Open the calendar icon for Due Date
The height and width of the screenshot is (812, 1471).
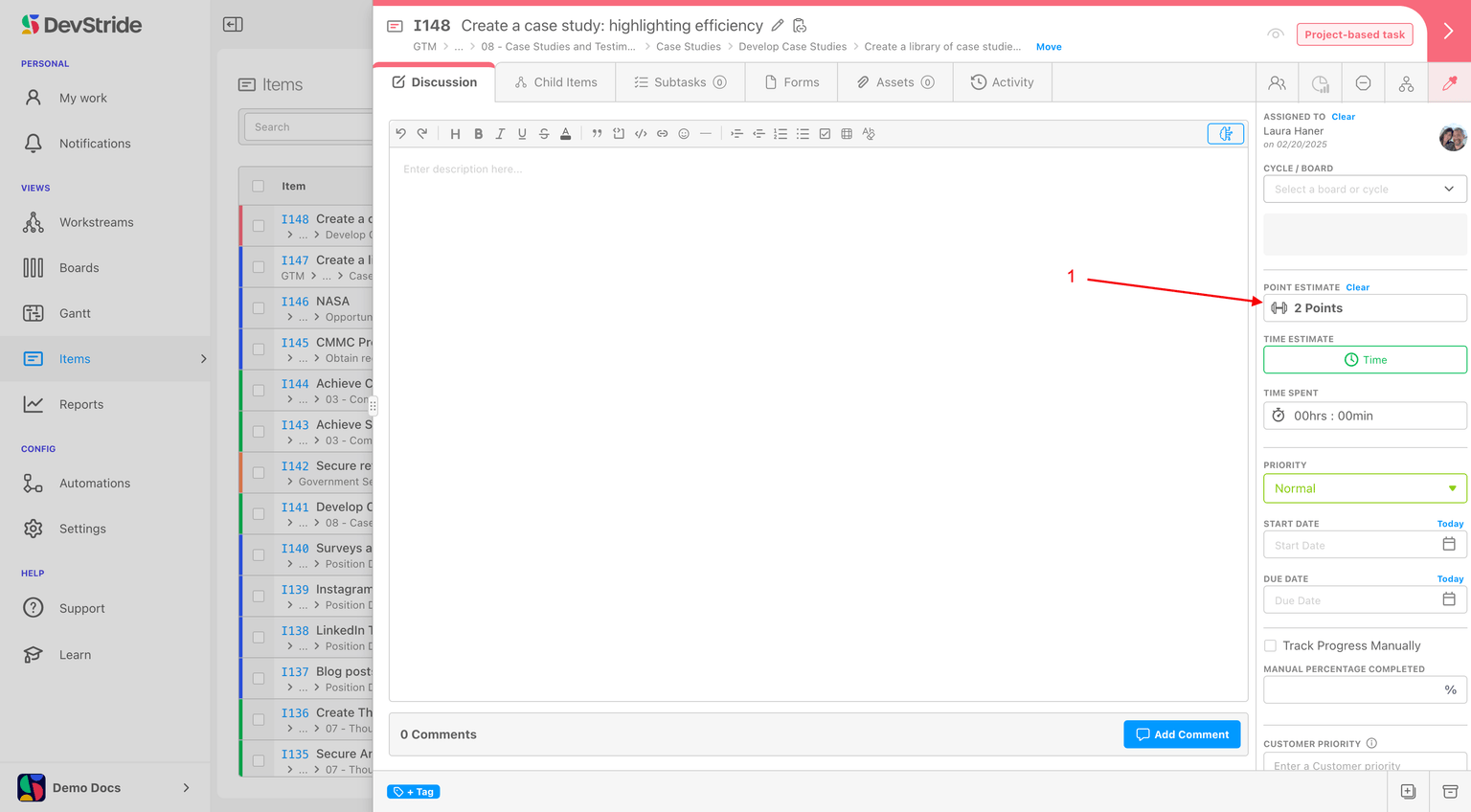1448,599
